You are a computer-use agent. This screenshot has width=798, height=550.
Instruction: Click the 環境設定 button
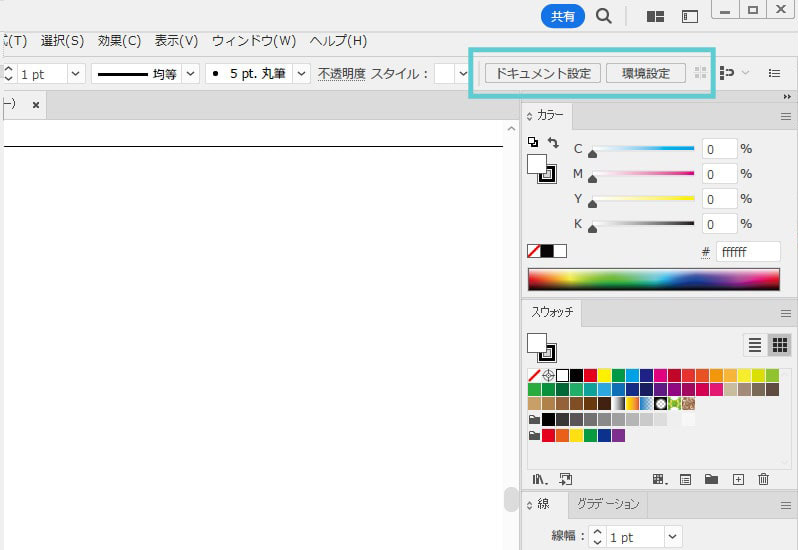(x=646, y=73)
